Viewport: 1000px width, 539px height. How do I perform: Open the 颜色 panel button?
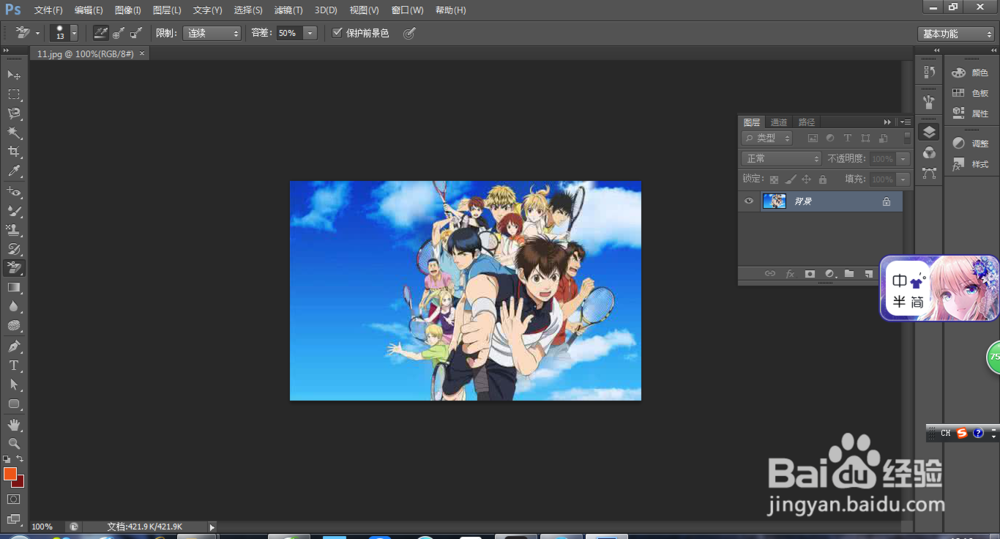coord(970,73)
